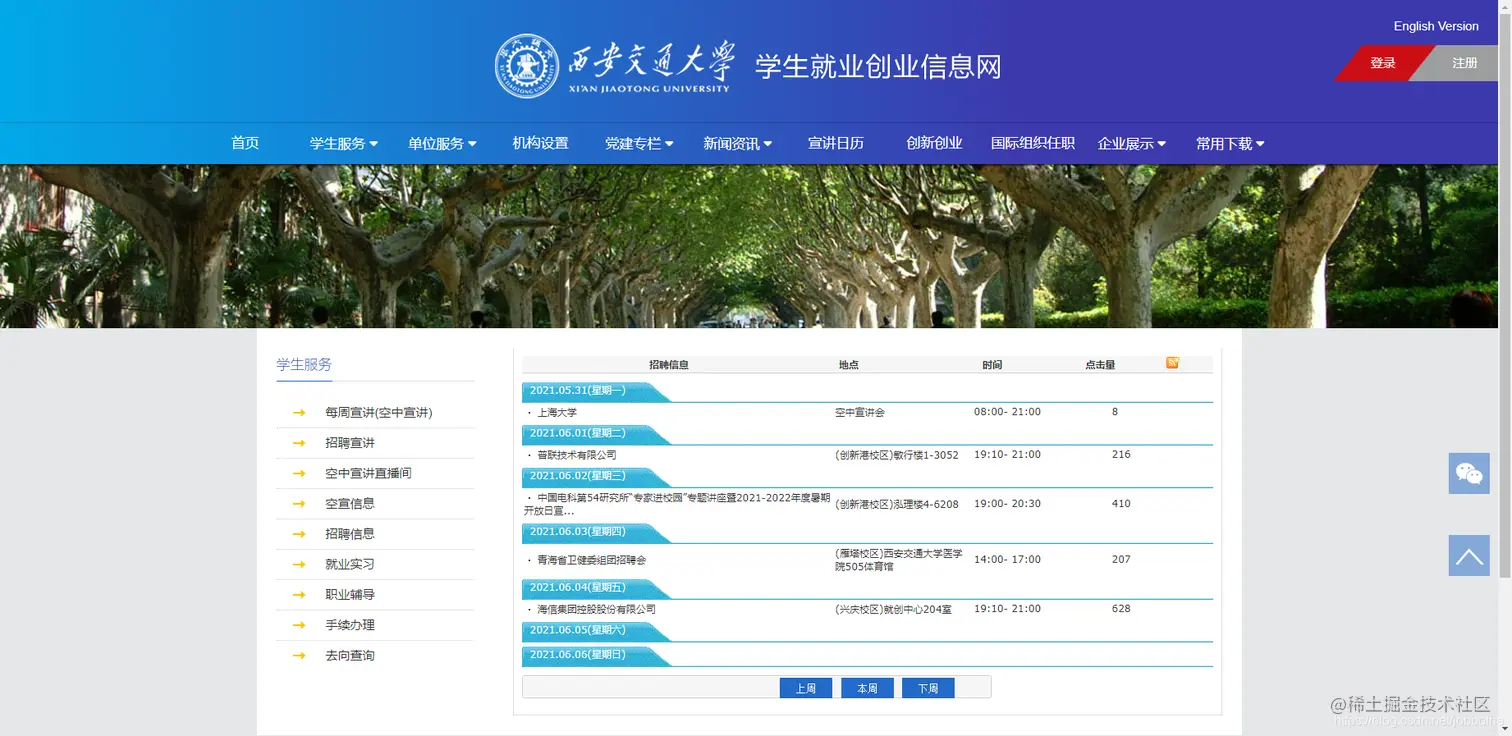This screenshot has width=1512, height=736.
Task: Open the WeChat chat bubble icon on the right
Action: coord(1468,472)
